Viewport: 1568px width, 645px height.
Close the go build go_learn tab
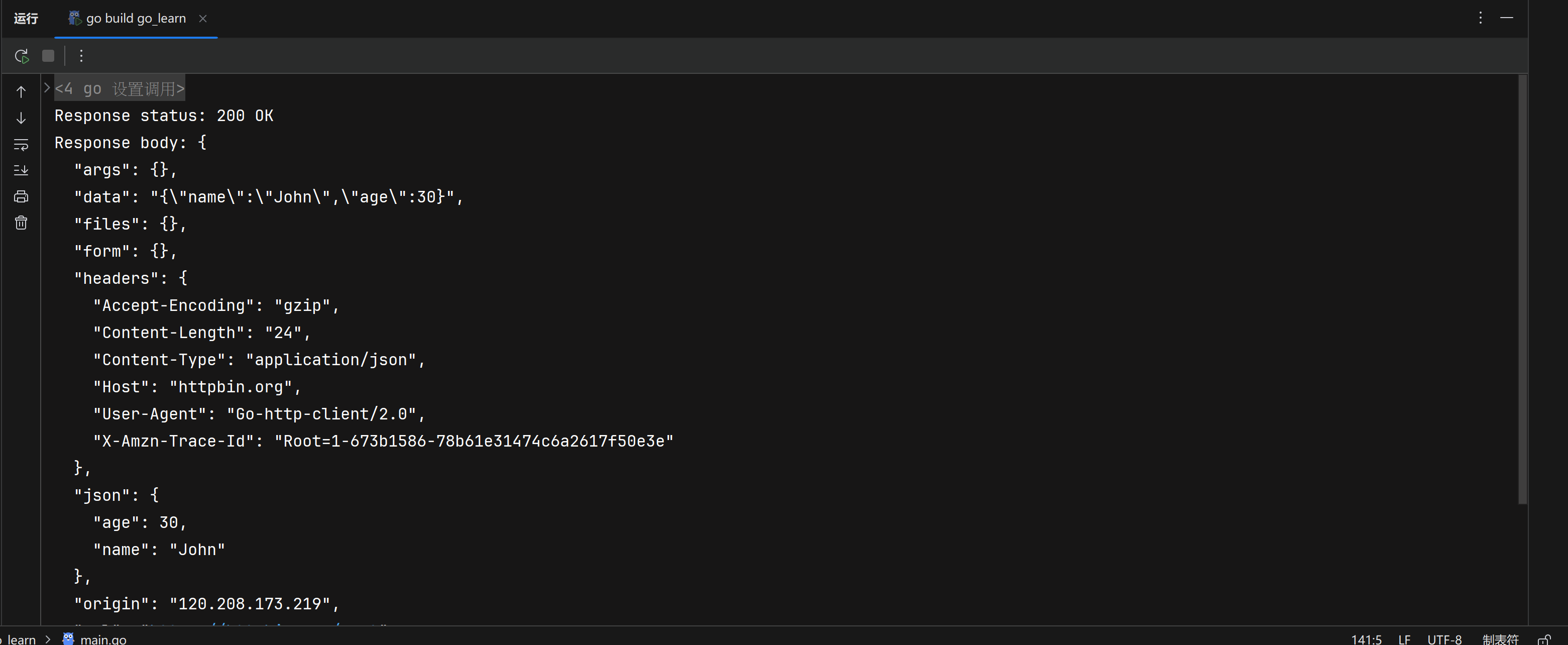(x=203, y=19)
